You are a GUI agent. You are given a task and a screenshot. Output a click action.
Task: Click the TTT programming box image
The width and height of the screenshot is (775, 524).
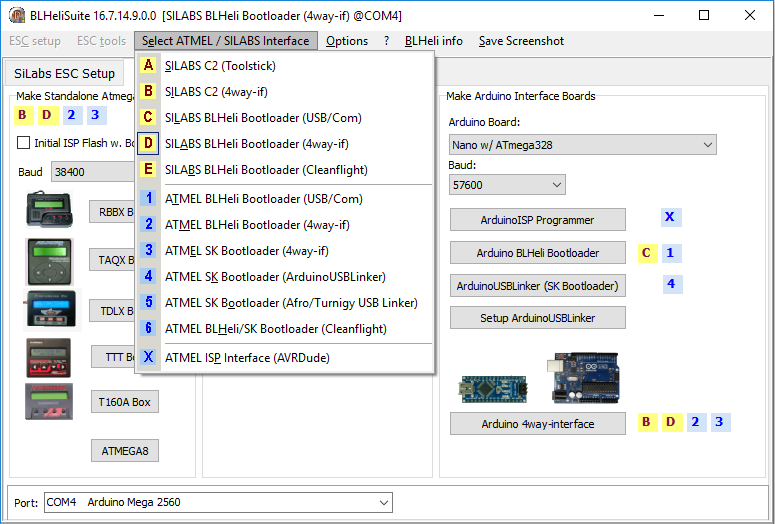48,357
